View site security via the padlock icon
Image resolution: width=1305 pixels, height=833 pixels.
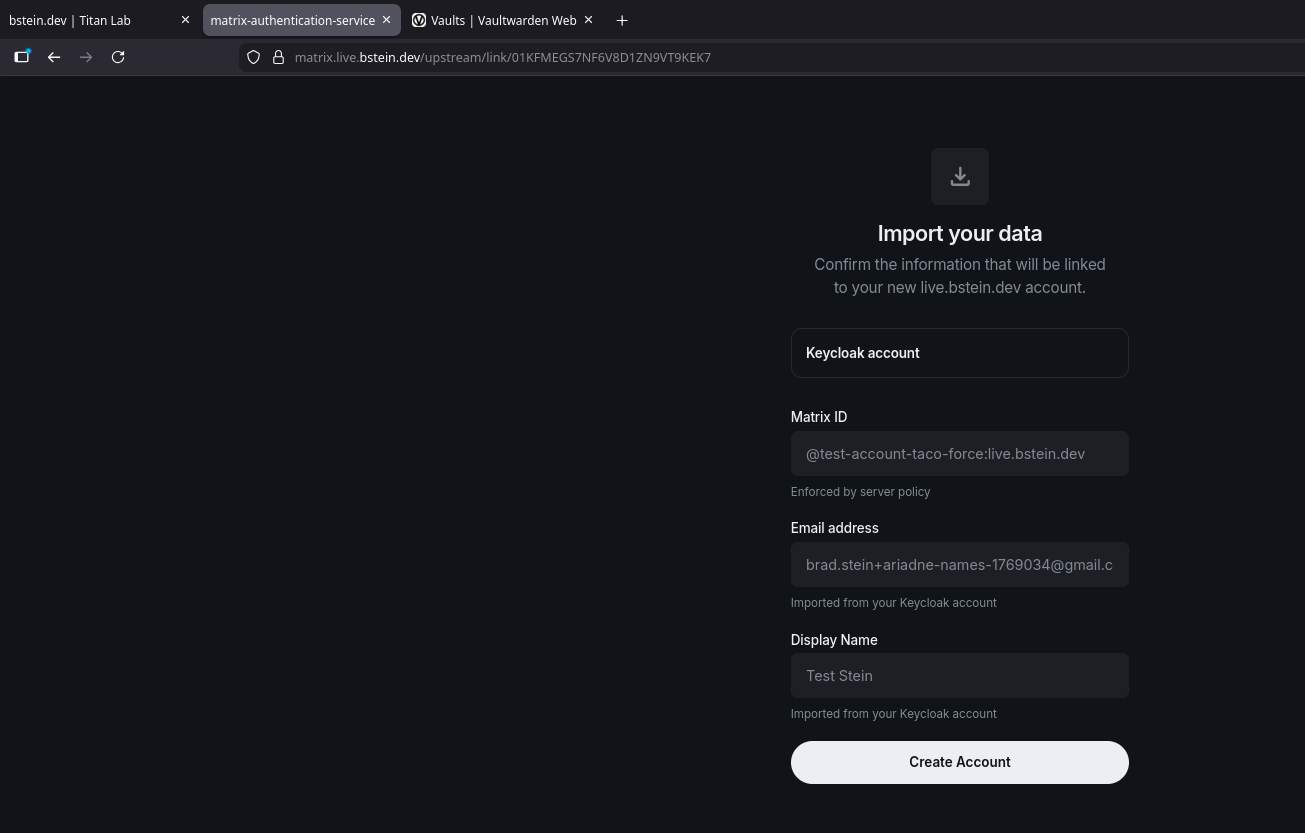279,57
